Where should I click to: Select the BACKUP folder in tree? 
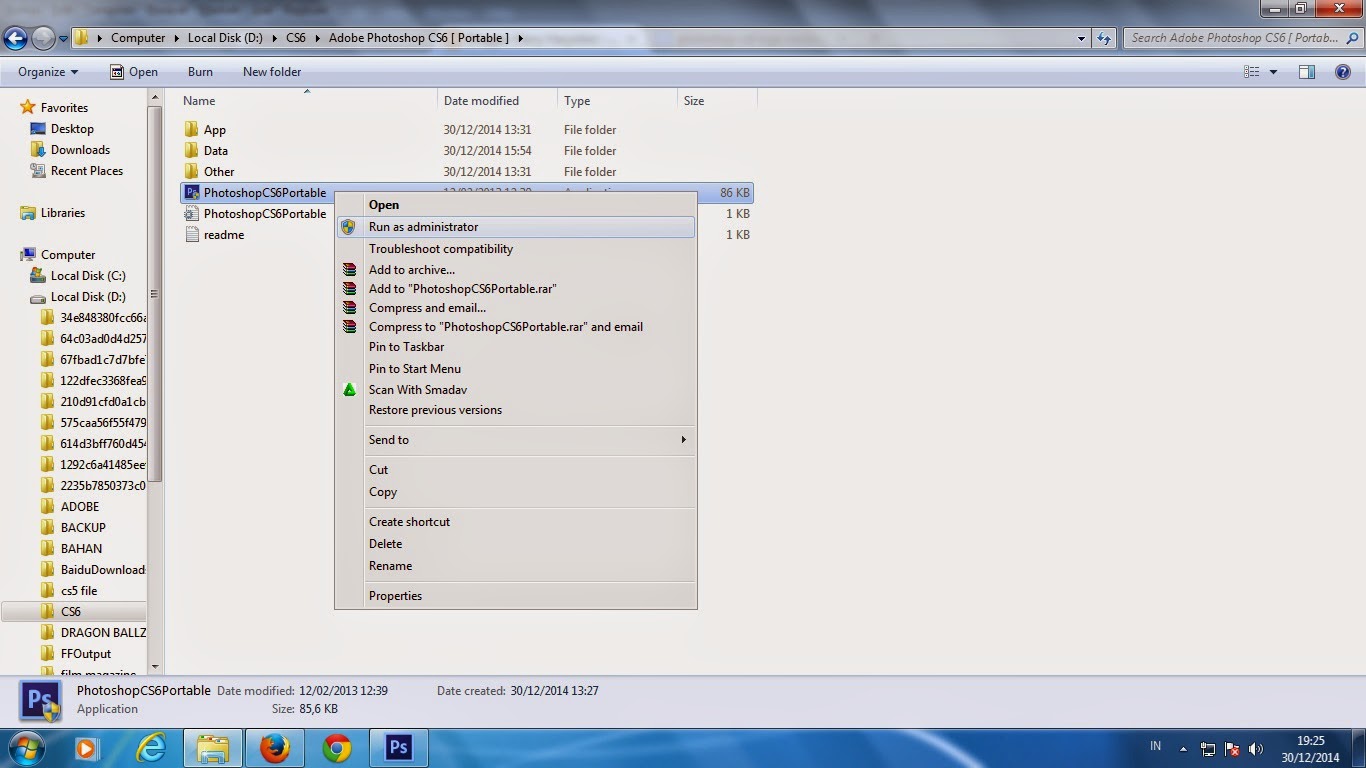[83, 528]
